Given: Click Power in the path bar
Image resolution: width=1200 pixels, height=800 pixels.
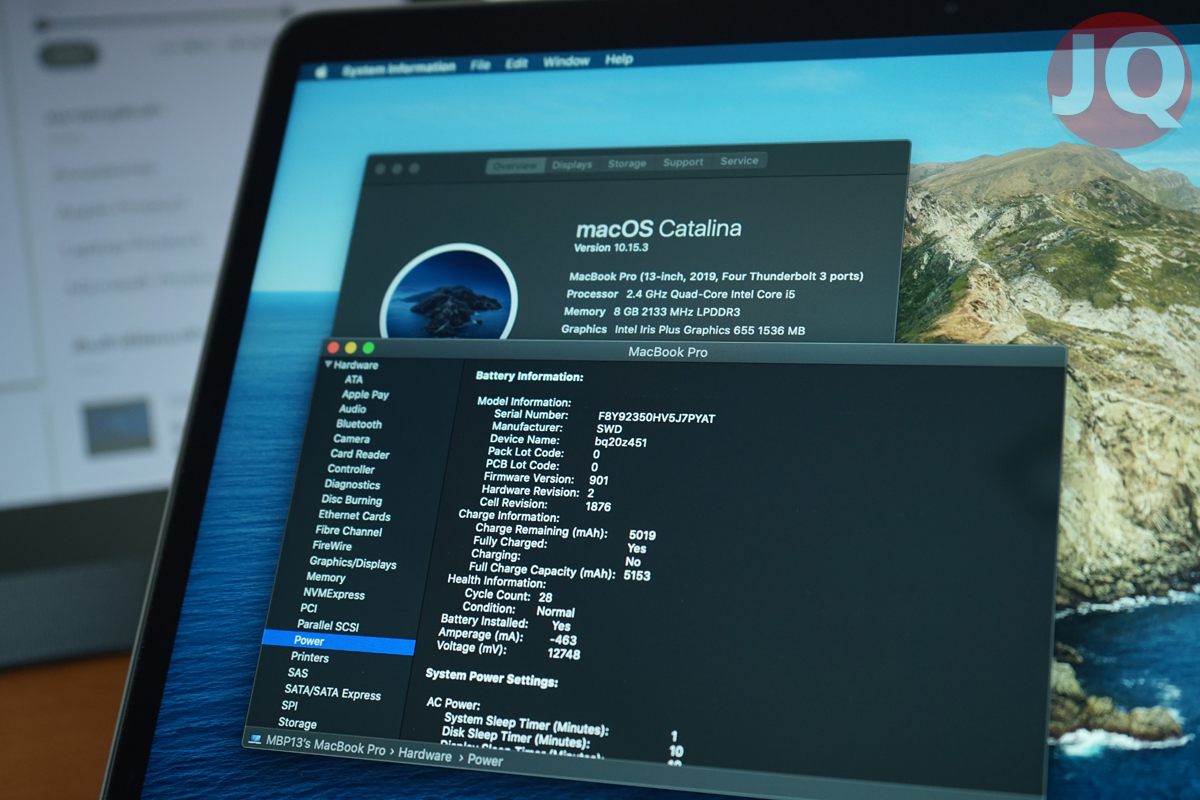Looking at the screenshot, I should (486, 761).
